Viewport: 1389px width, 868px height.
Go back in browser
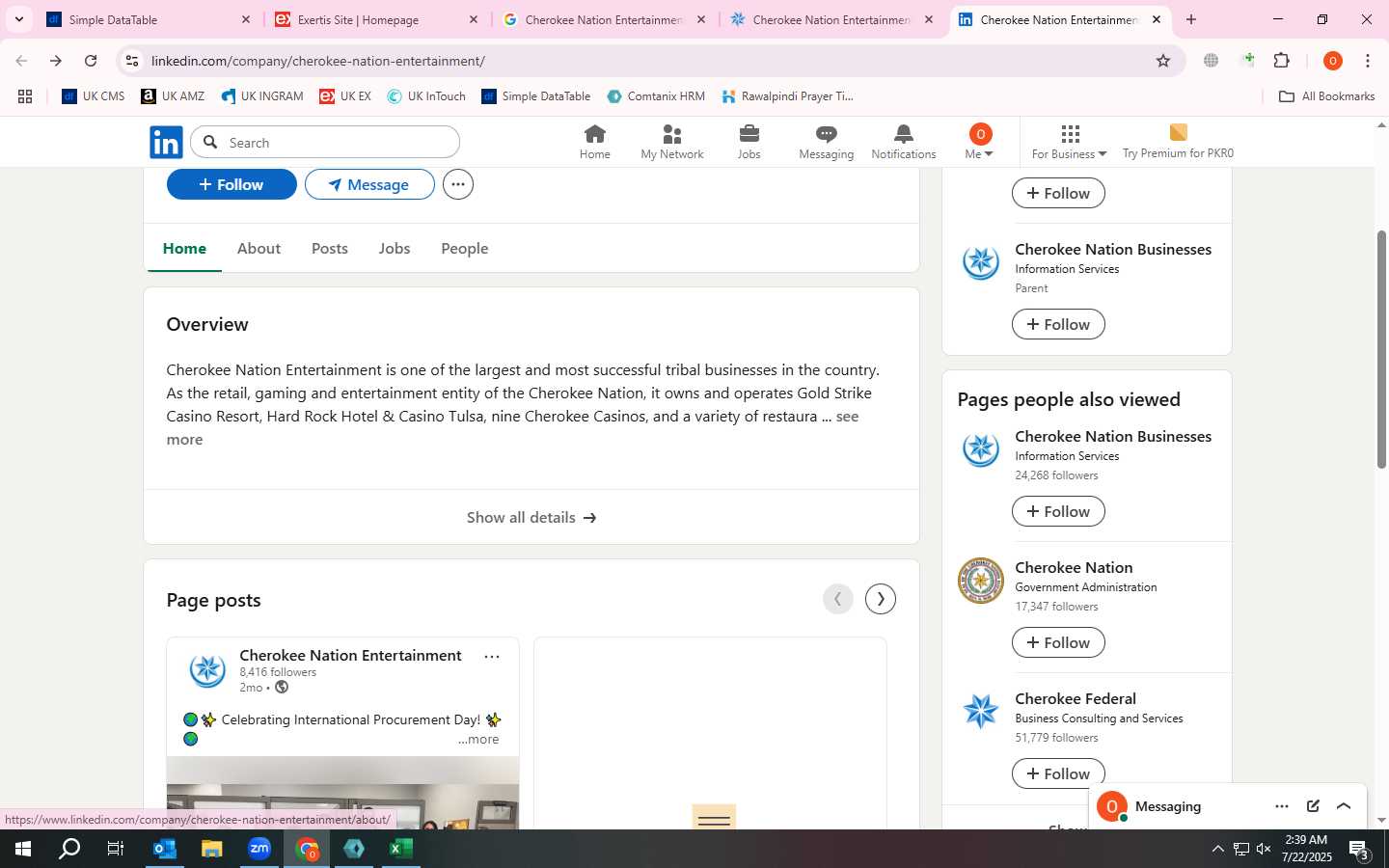click(x=21, y=61)
